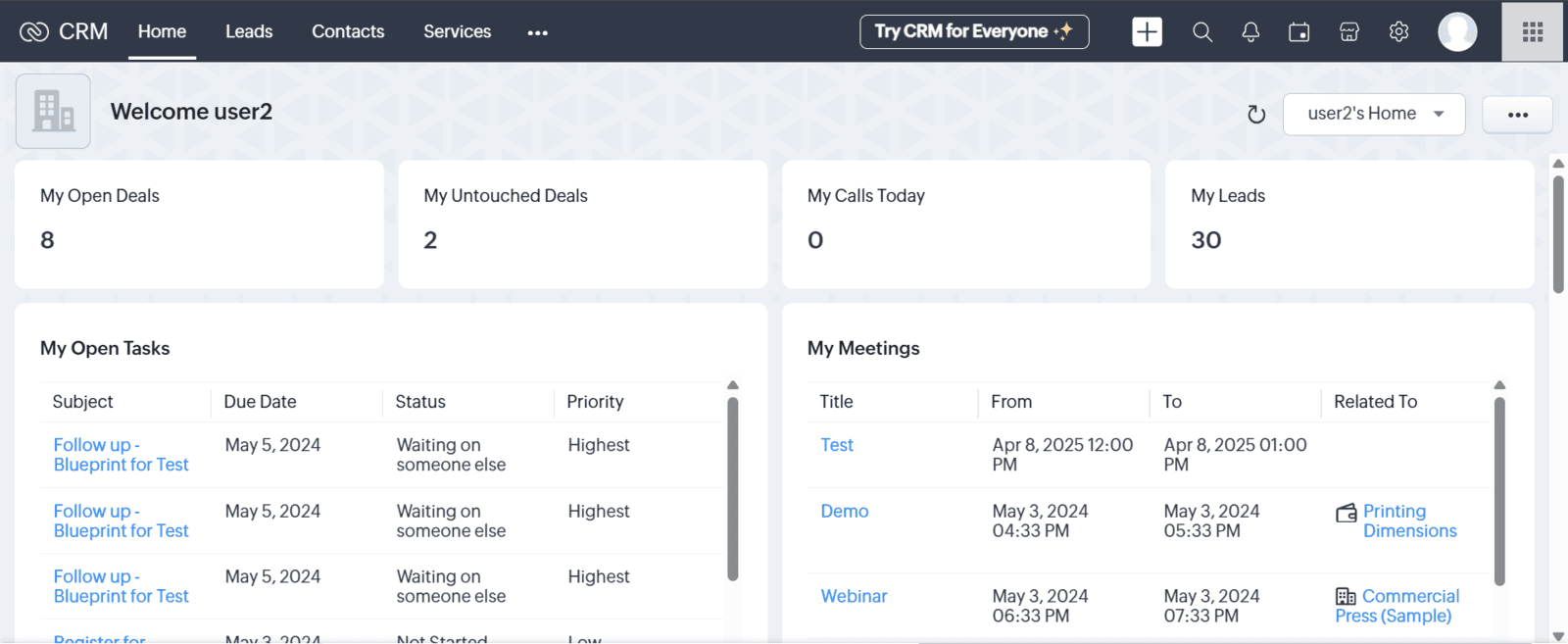The height and width of the screenshot is (644, 1568).
Task: Open the user profile avatar
Action: (x=1457, y=31)
